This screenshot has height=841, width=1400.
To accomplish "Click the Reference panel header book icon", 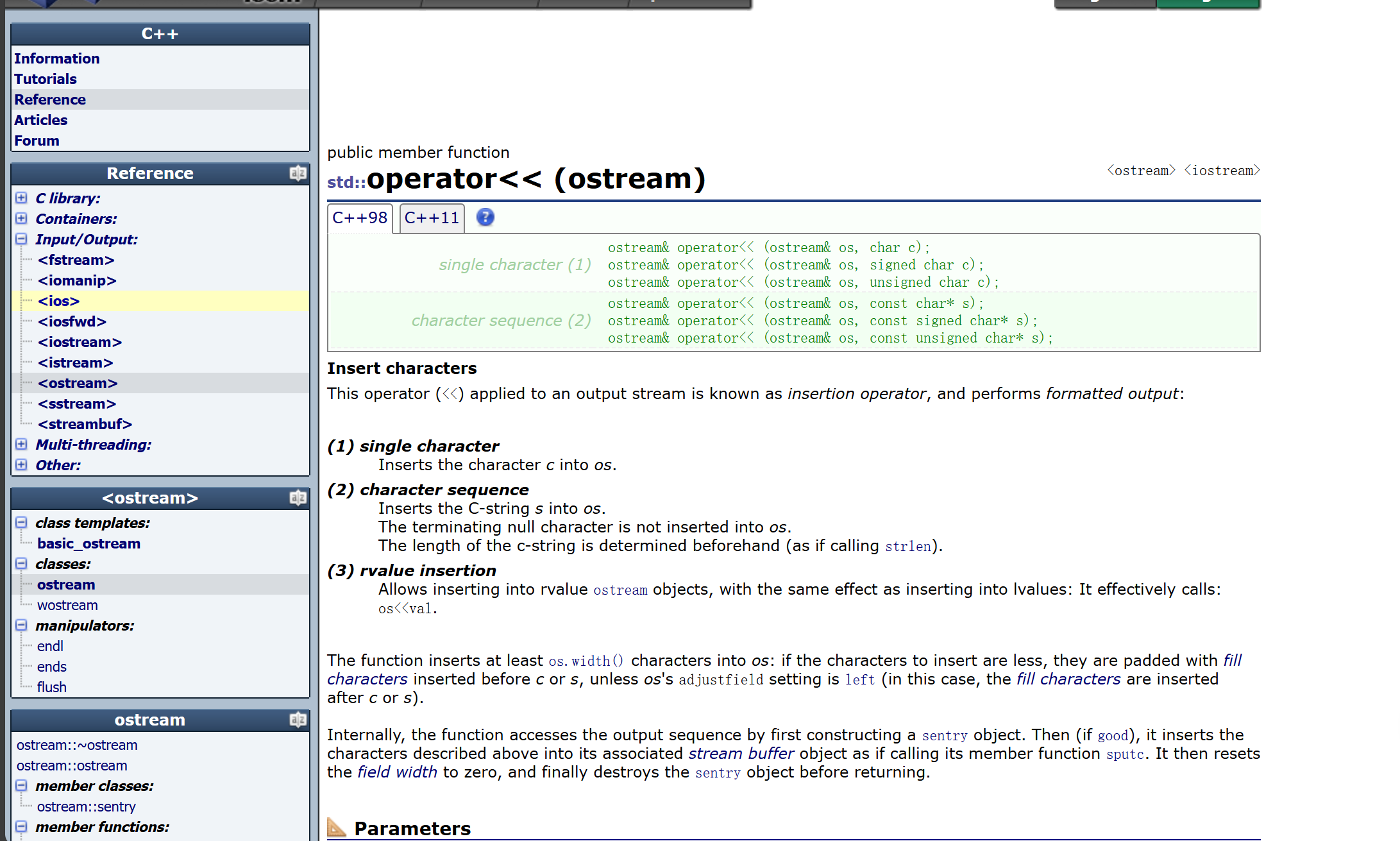I will 298,173.
